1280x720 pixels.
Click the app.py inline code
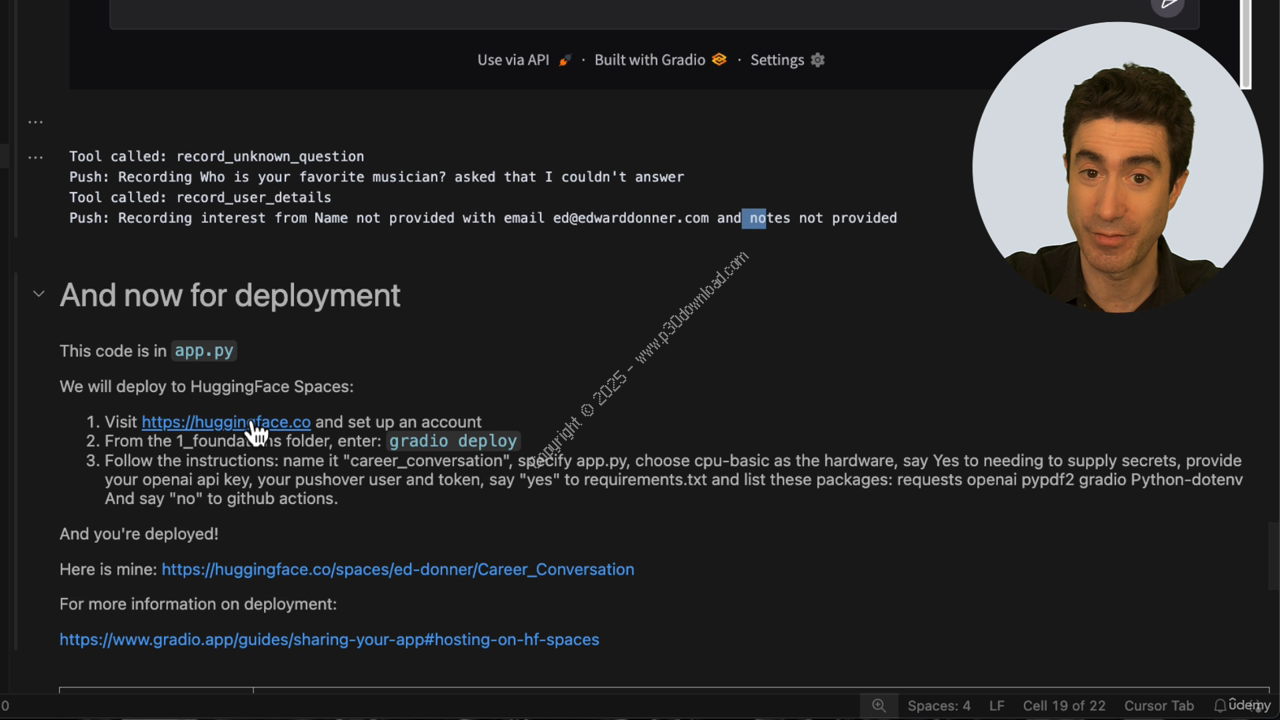(x=204, y=351)
